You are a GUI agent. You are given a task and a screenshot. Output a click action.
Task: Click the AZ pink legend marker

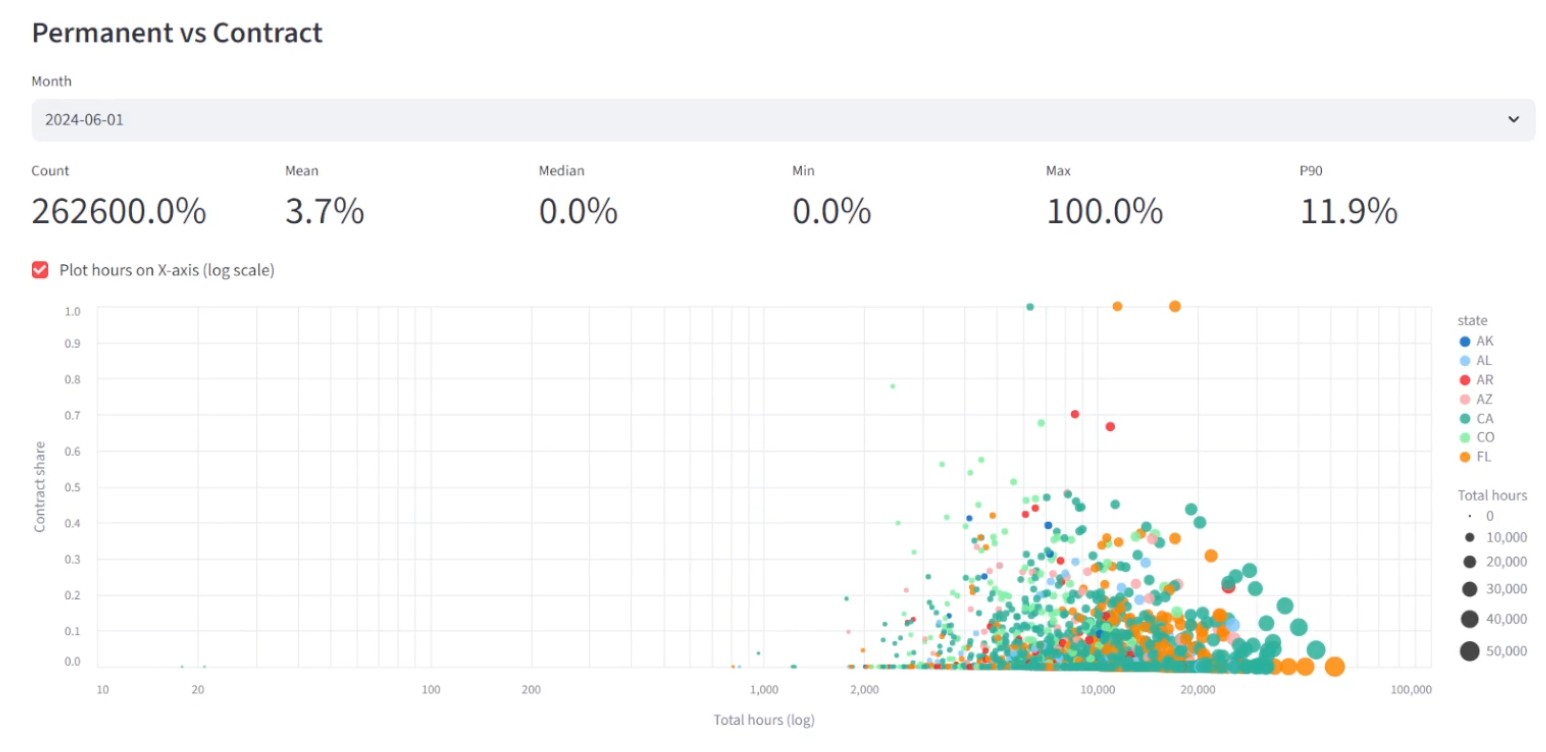click(1465, 399)
